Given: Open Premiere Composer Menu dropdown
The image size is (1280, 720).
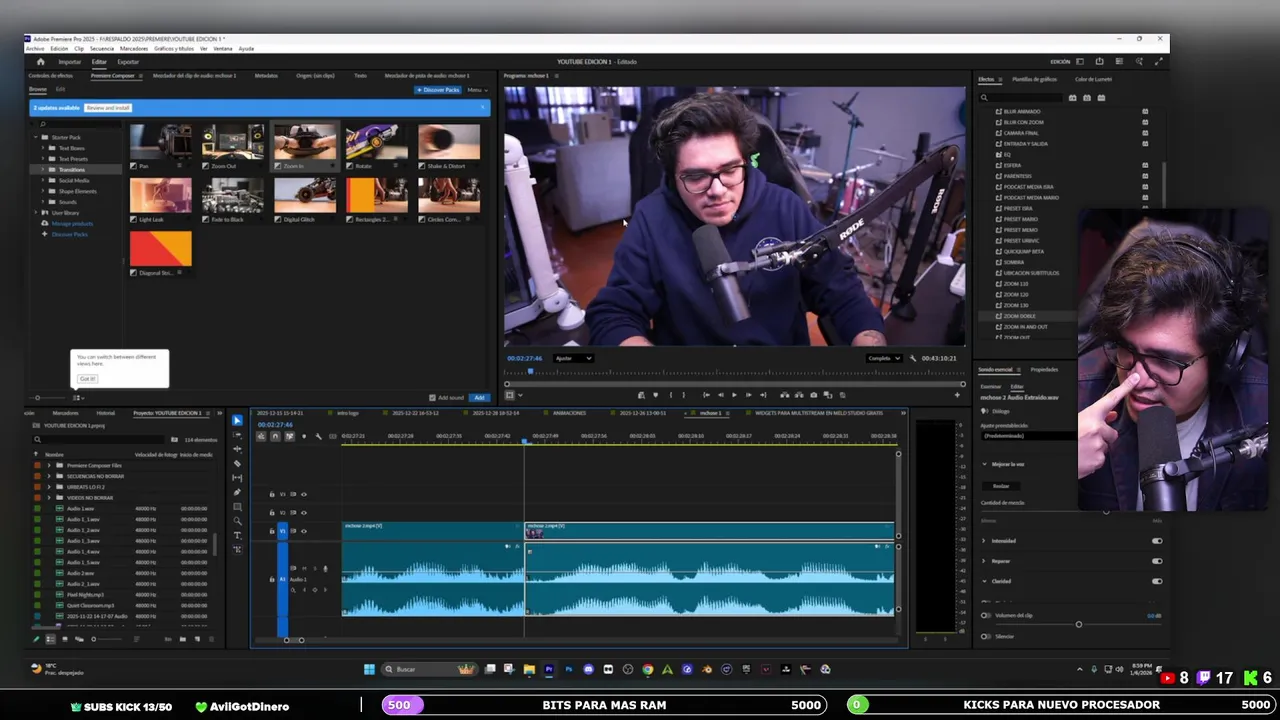Looking at the screenshot, I should [x=476, y=90].
